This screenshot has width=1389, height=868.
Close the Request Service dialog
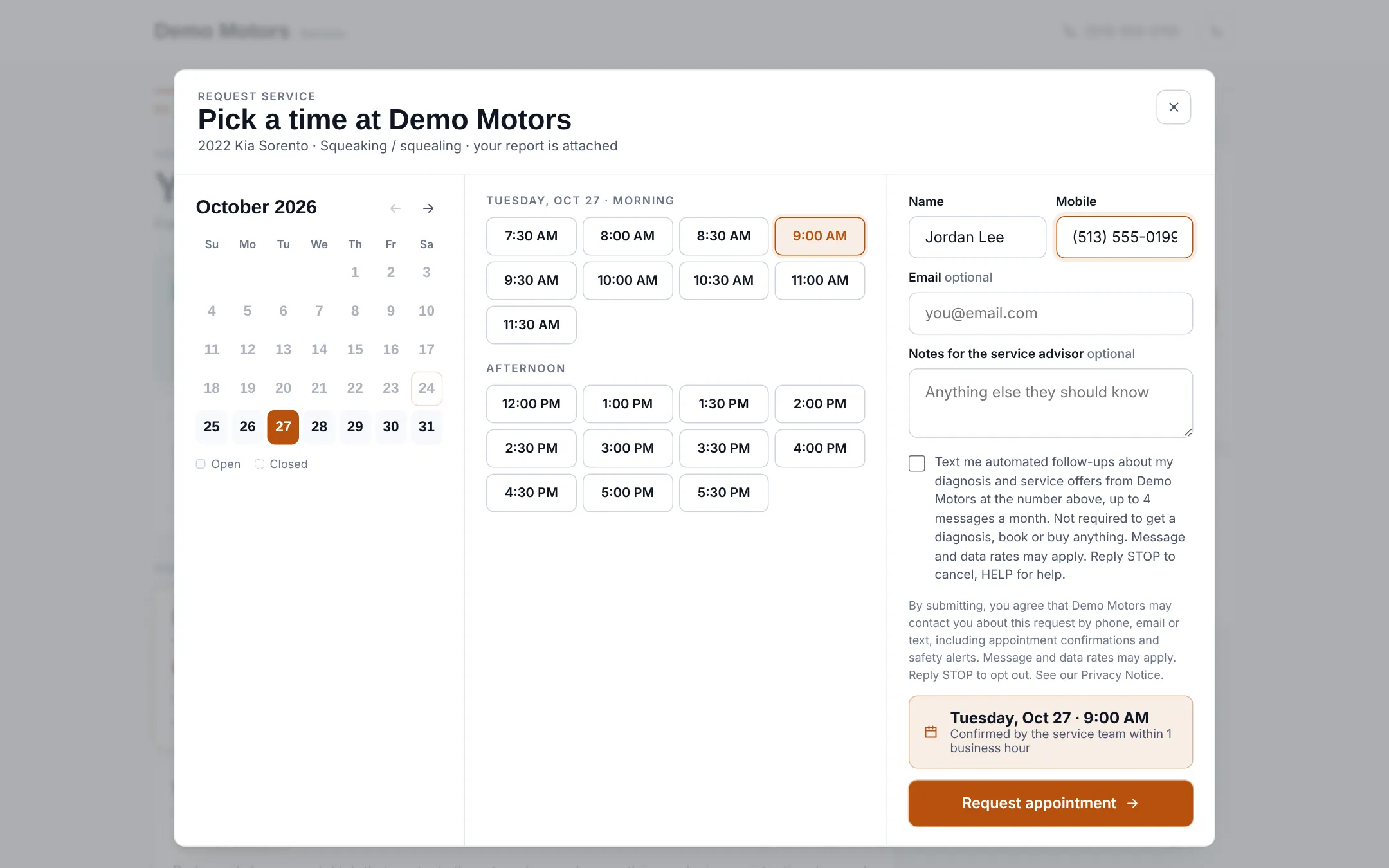point(1173,107)
